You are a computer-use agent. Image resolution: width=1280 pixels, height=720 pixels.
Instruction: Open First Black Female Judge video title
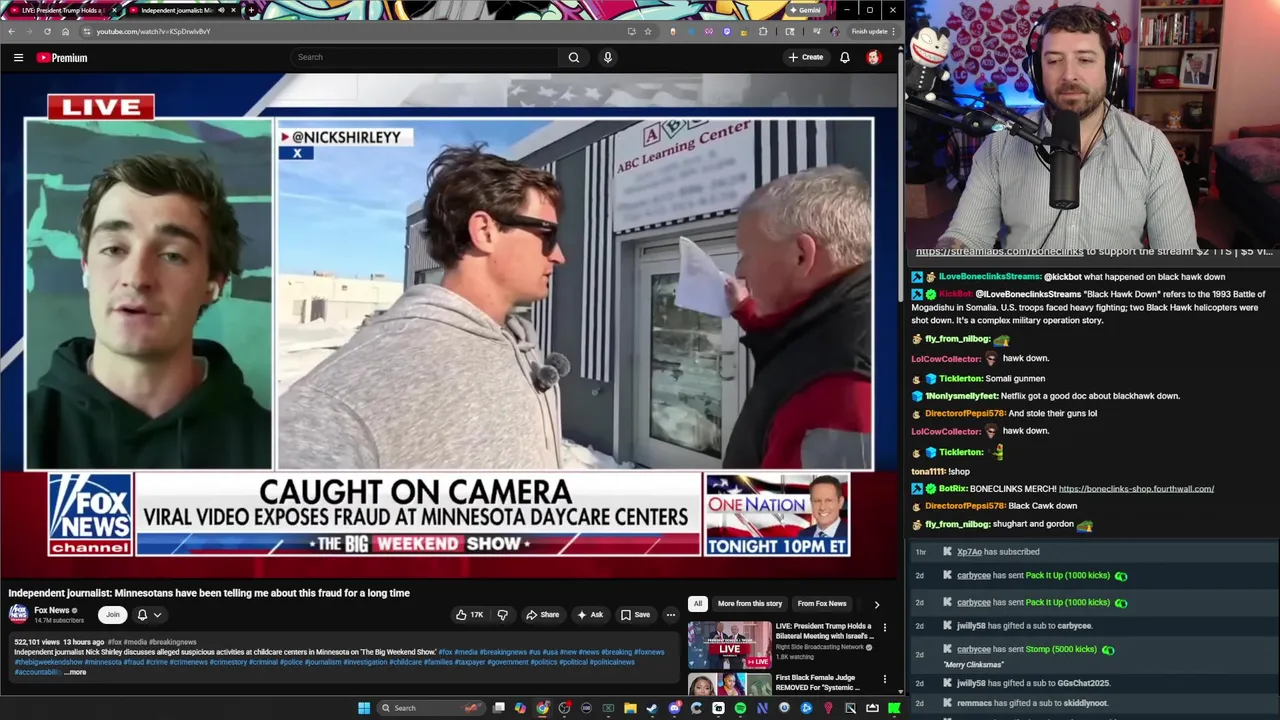[818, 682]
